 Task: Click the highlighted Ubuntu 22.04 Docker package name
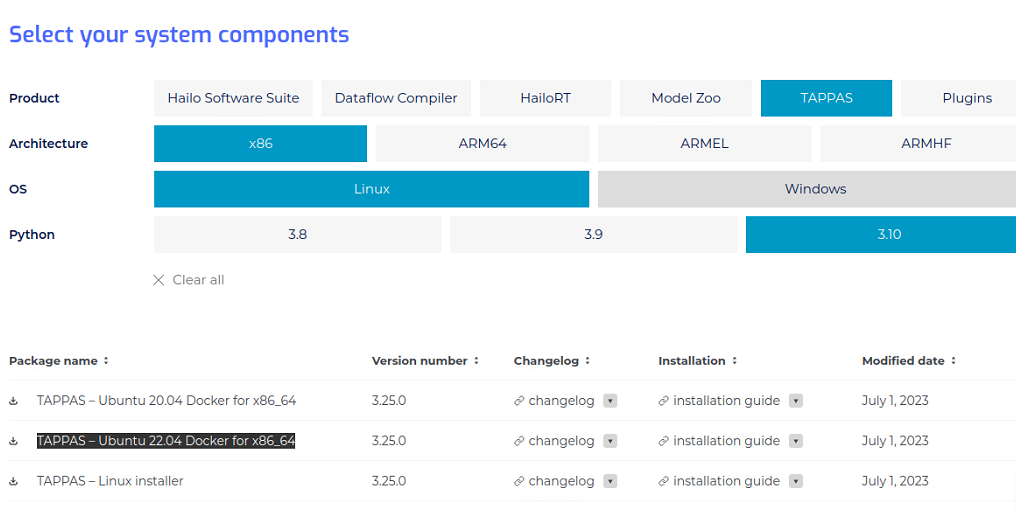166,441
